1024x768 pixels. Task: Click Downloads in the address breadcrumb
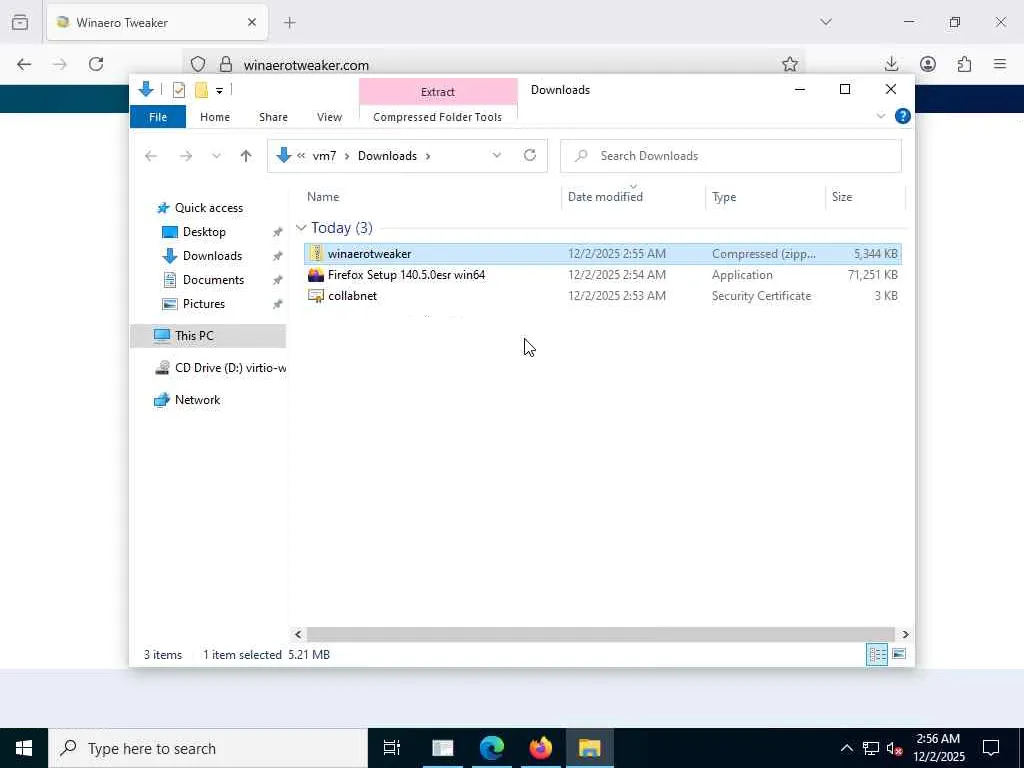coord(387,155)
